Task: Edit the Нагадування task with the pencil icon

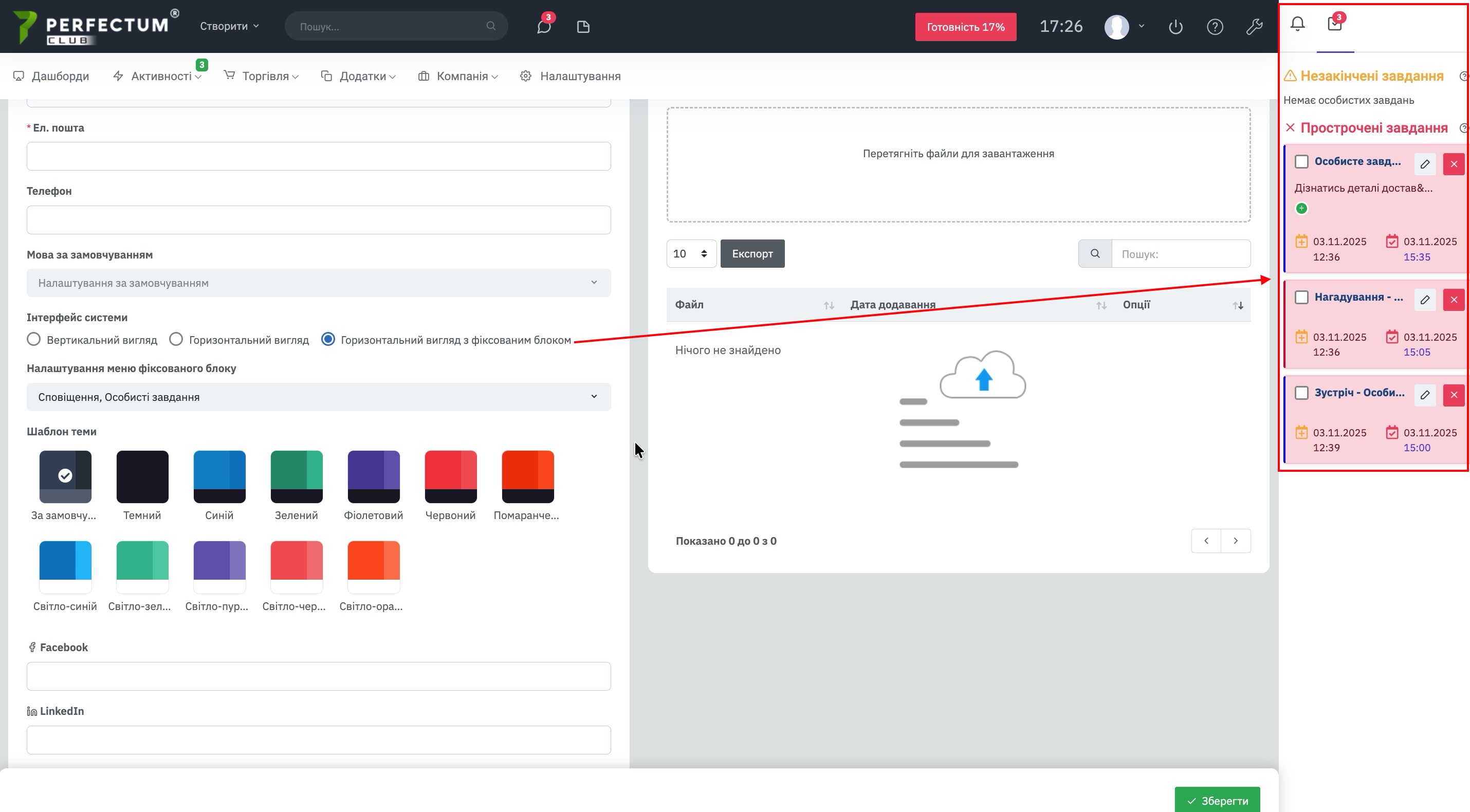Action: [x=1424, y=300]
